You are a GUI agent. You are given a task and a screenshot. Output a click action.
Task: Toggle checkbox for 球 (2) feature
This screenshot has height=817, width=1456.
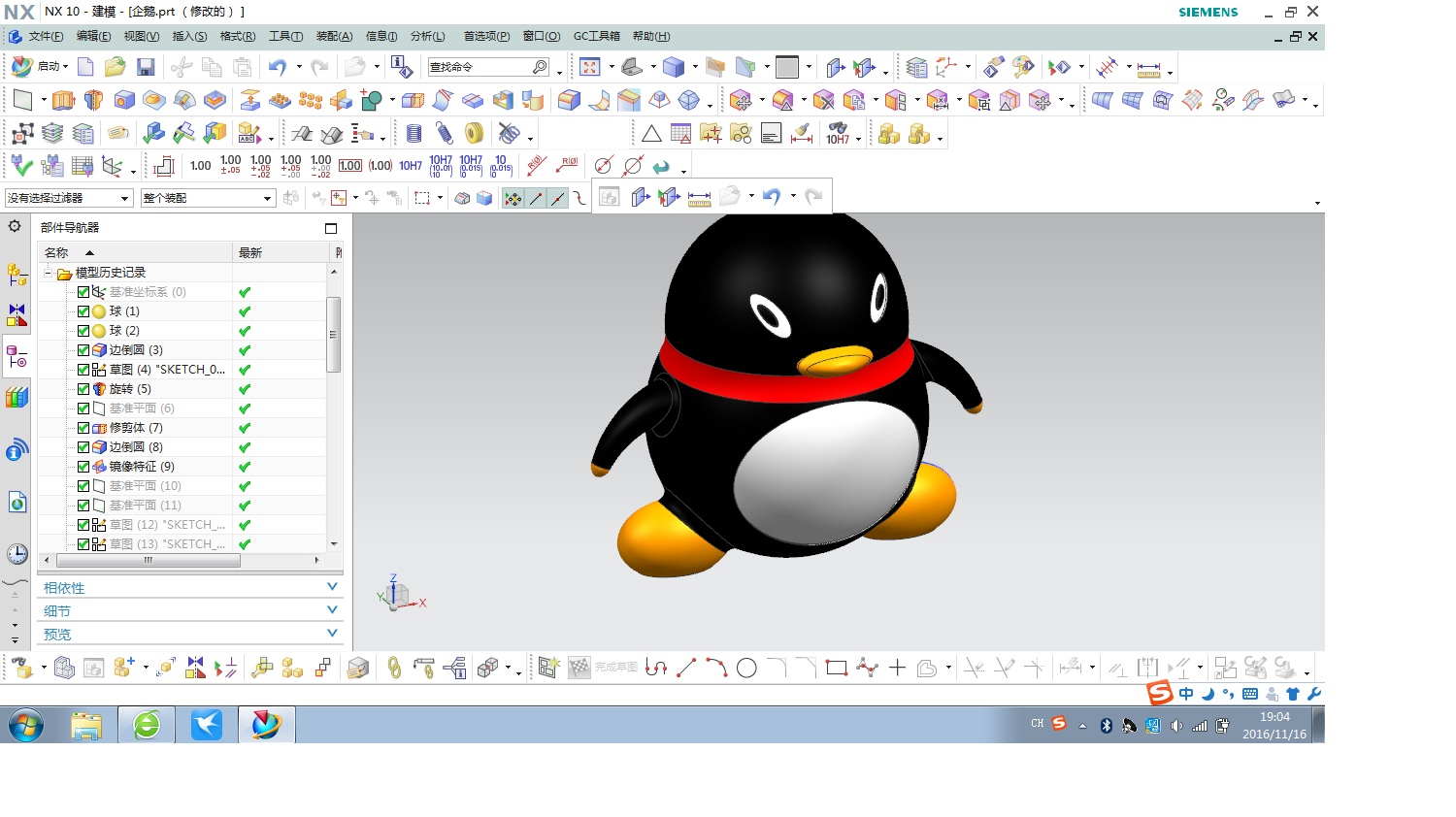pyautogui.click(x=83, y=331)
